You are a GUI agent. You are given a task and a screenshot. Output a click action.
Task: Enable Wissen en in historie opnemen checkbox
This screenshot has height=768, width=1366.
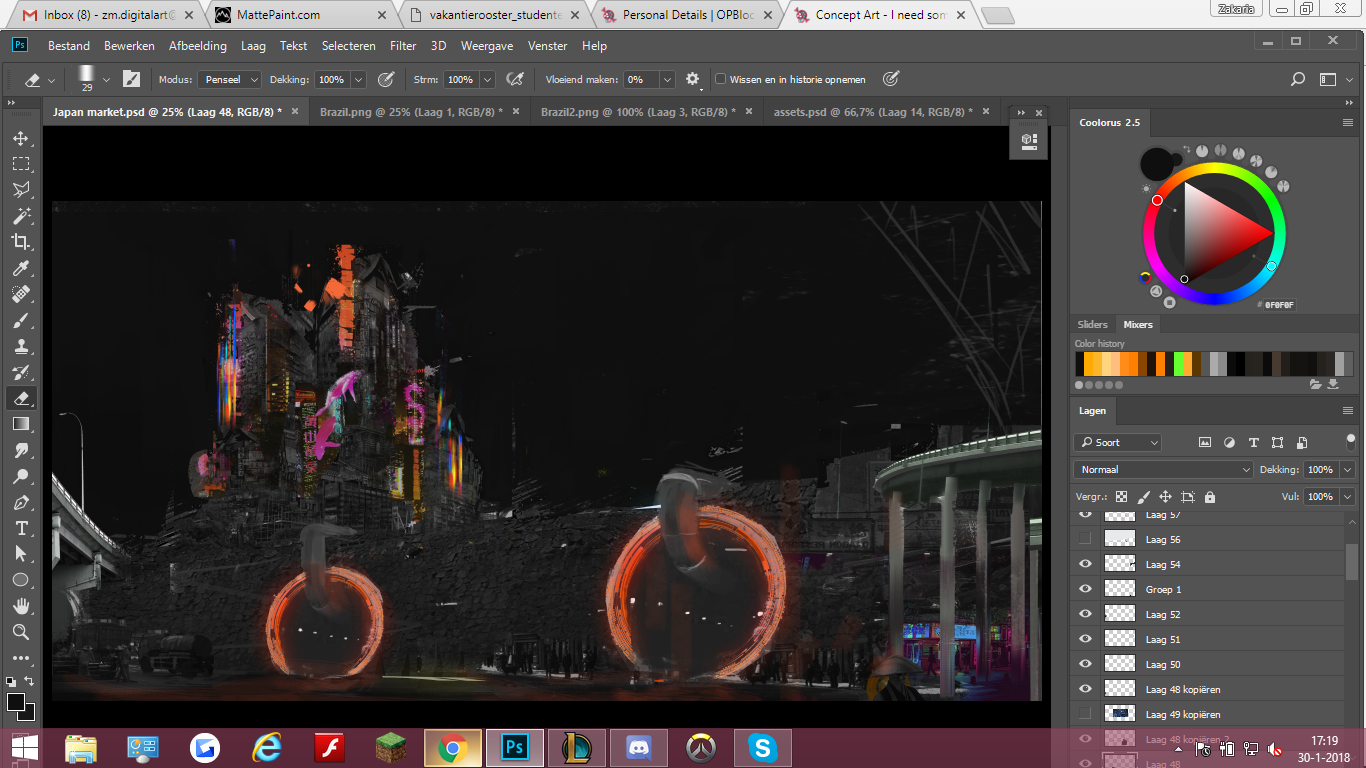[x=720, y=80]
